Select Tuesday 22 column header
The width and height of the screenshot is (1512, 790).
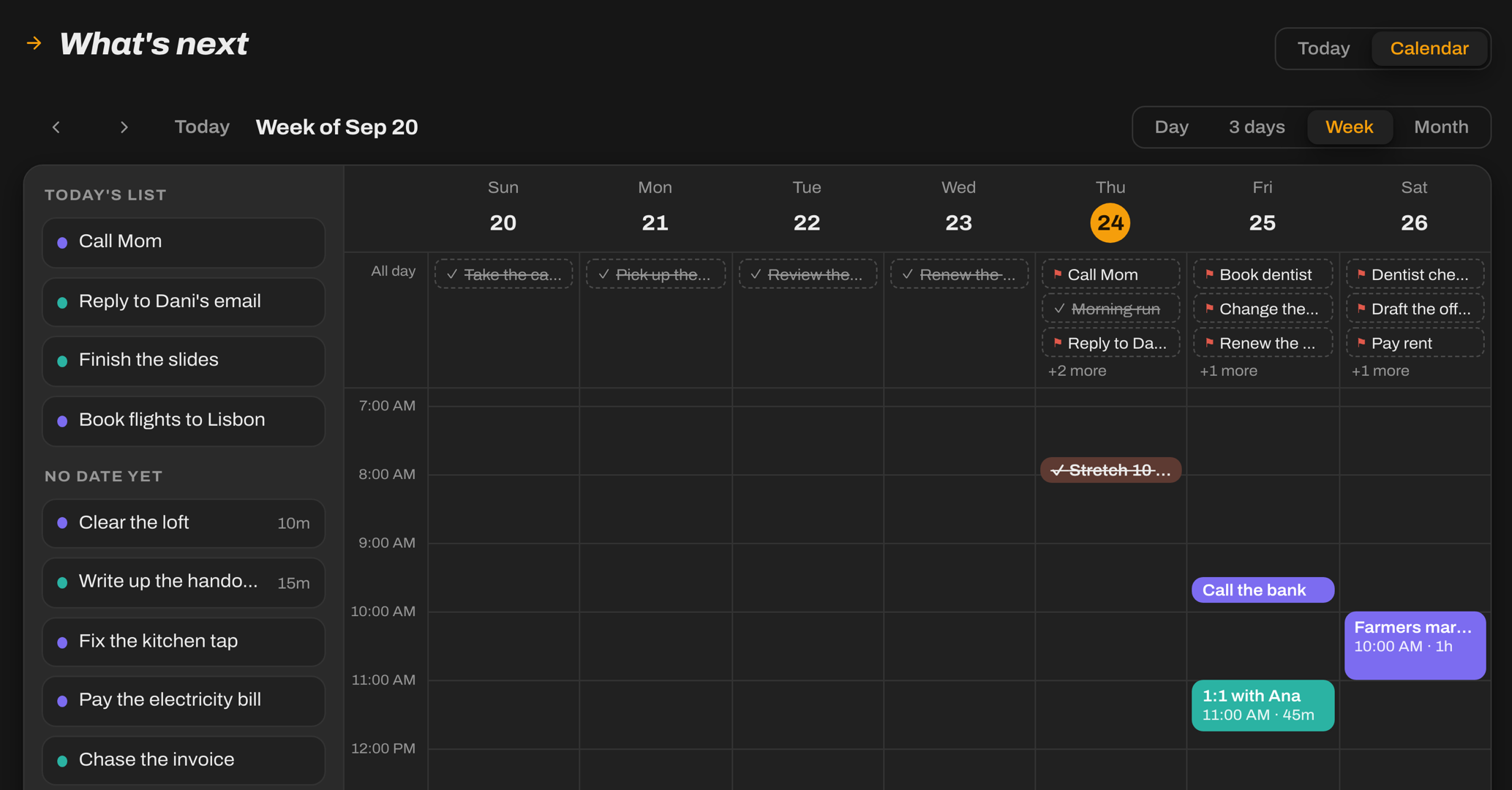click(x=807, y=208)
